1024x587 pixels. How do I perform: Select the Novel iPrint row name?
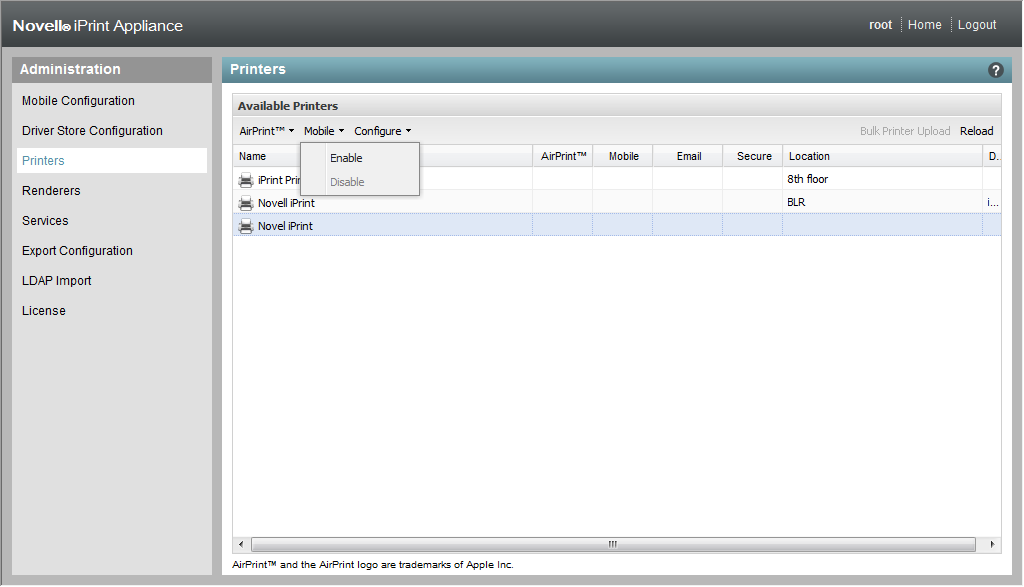click(285, 226)
